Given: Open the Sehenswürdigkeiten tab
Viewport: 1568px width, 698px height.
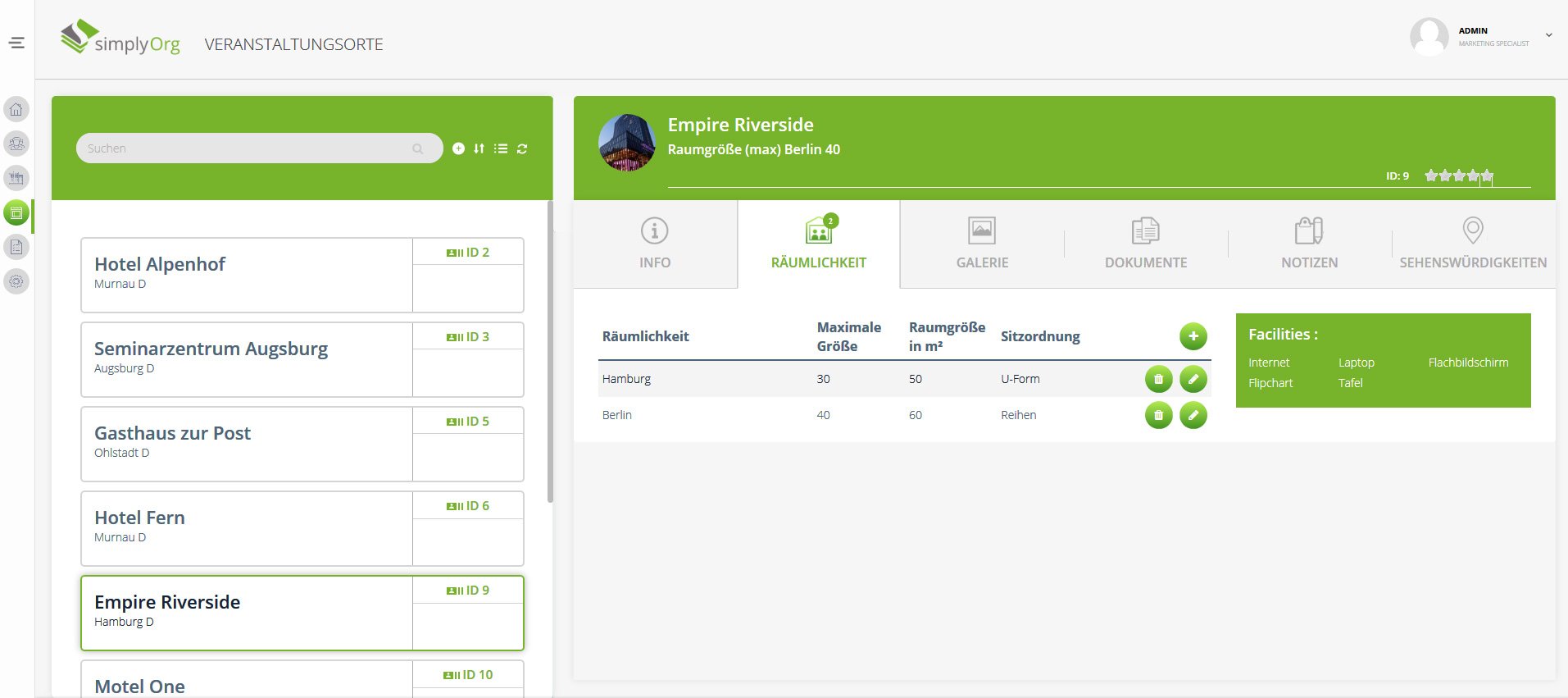Looking at the screenshot, I should (x=1473, y=244).
